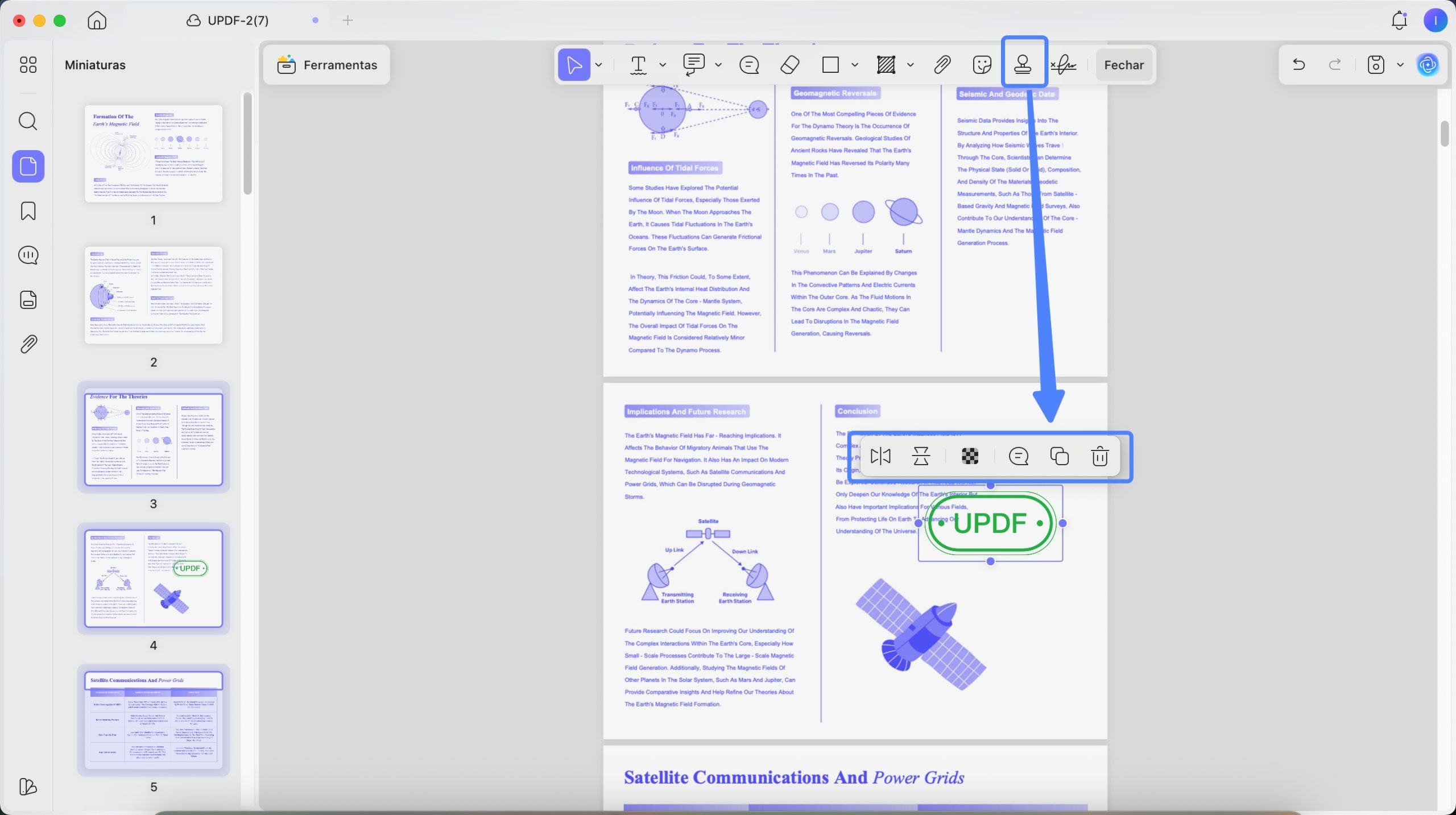Expand the cursor tool dropdown arrow
Screen dimensions: 1456x815
point(598,65)
